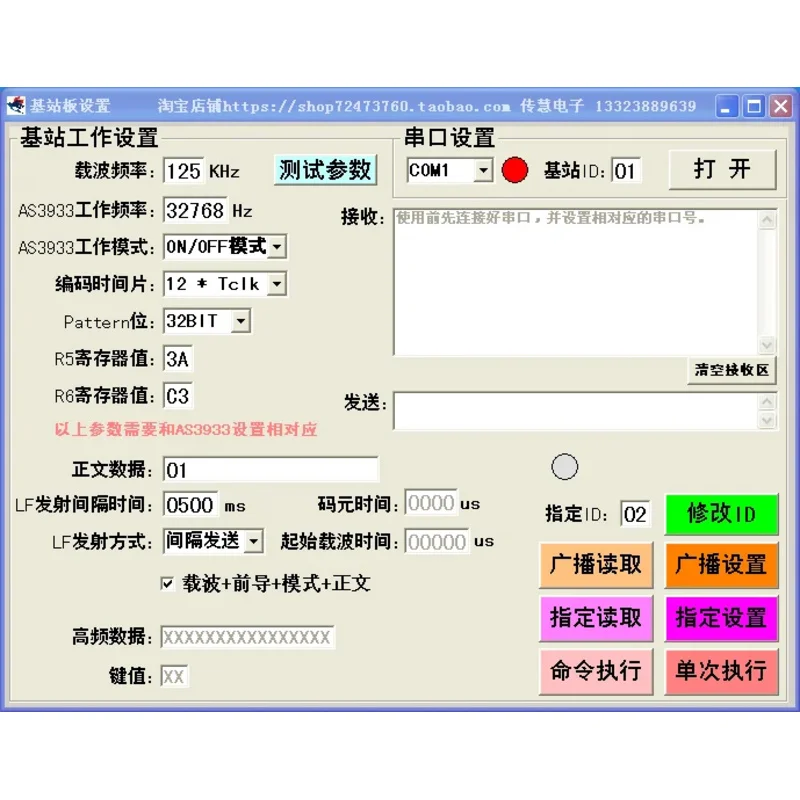Screen dimensions: 800x800
Task: Click 基站ID field showing 01
Action: pos(626,170)
